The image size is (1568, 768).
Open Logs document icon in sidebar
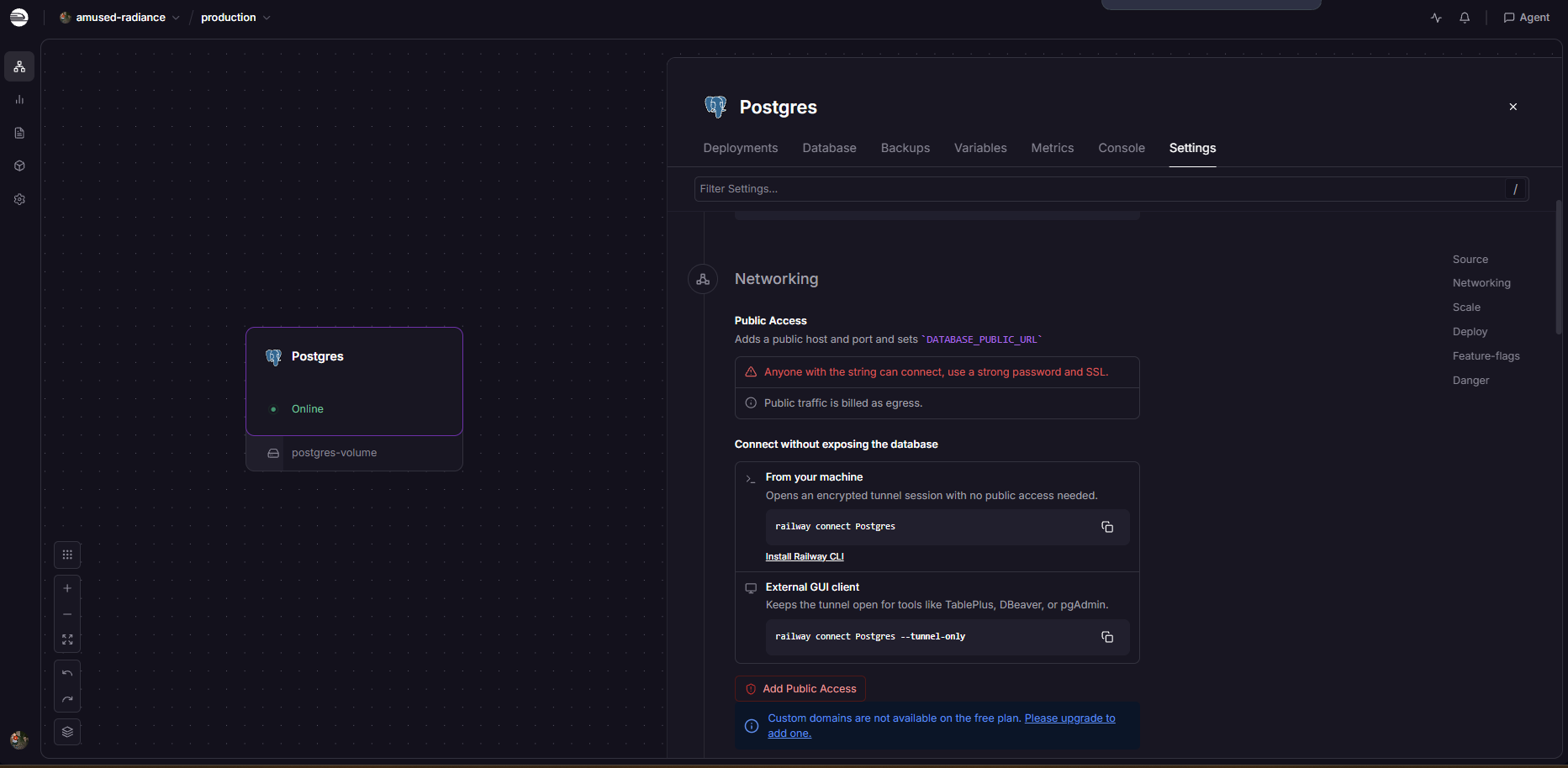(19, 133)
